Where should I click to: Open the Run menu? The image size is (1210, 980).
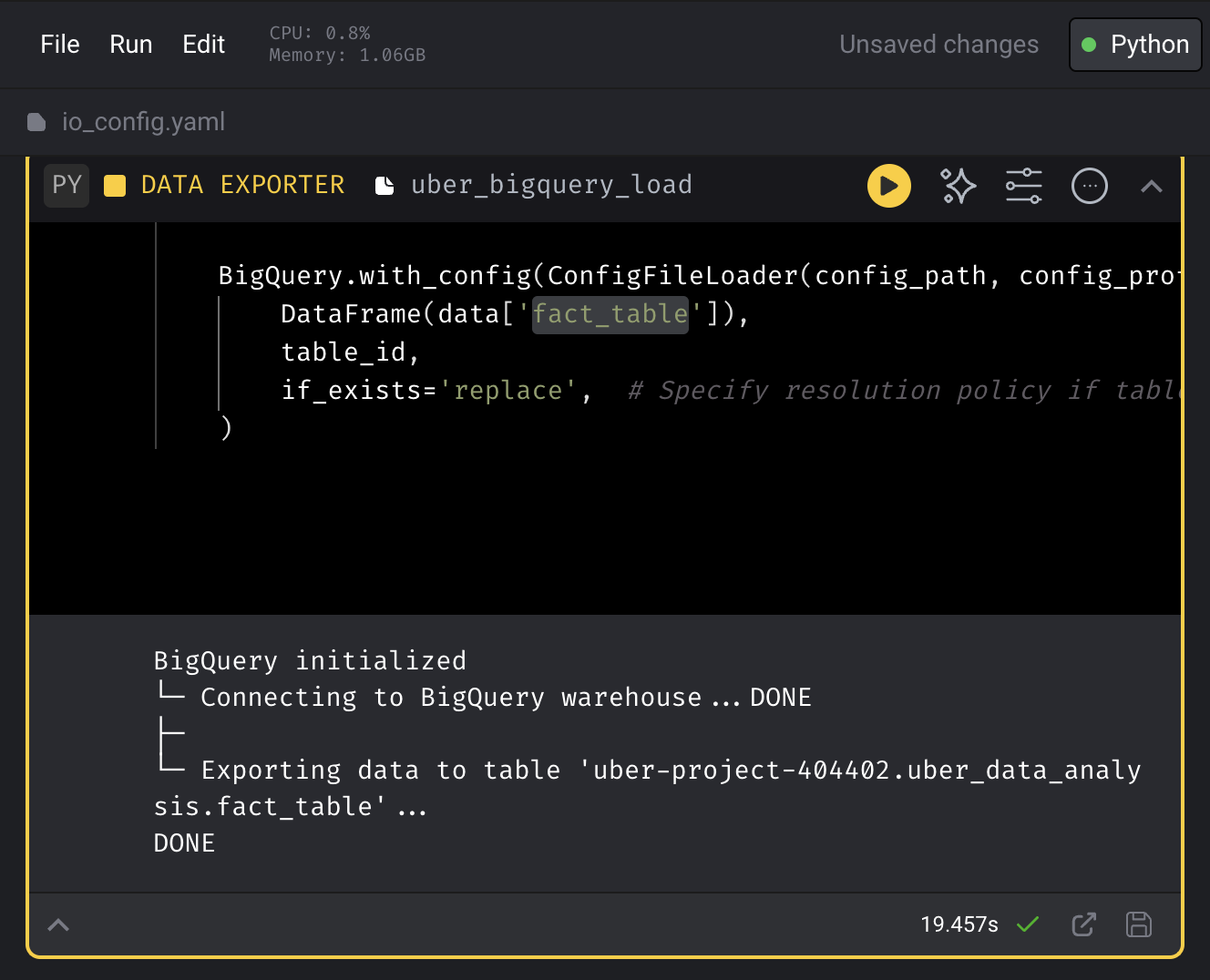coord(130,45)
